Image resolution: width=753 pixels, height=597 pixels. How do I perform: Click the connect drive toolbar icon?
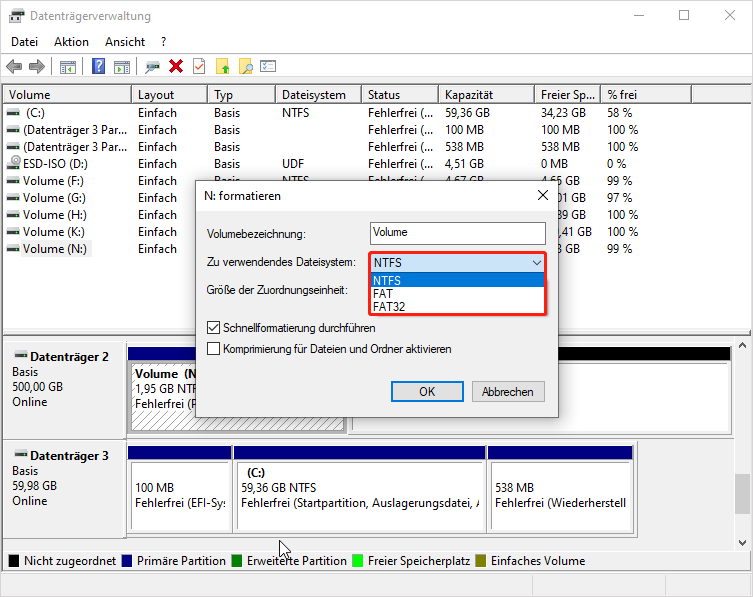152,67
